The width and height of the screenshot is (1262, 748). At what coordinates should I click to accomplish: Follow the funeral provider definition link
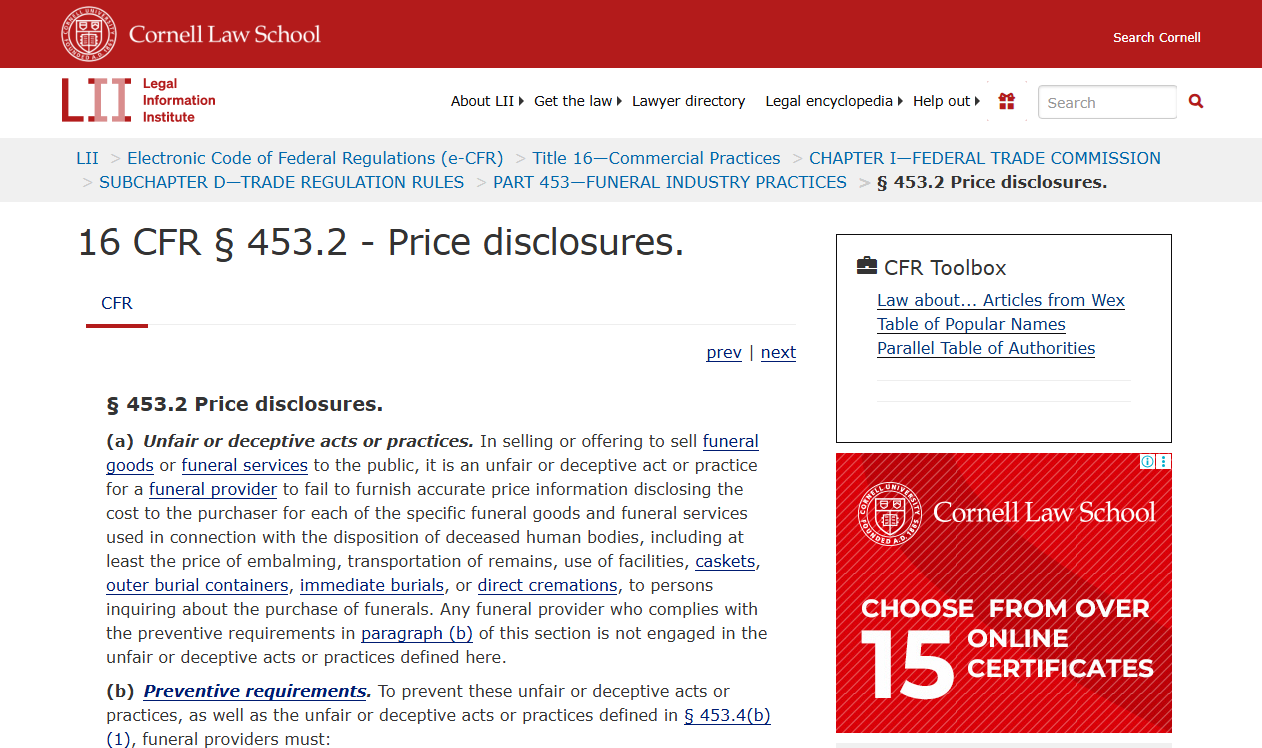tap(213, 489)
